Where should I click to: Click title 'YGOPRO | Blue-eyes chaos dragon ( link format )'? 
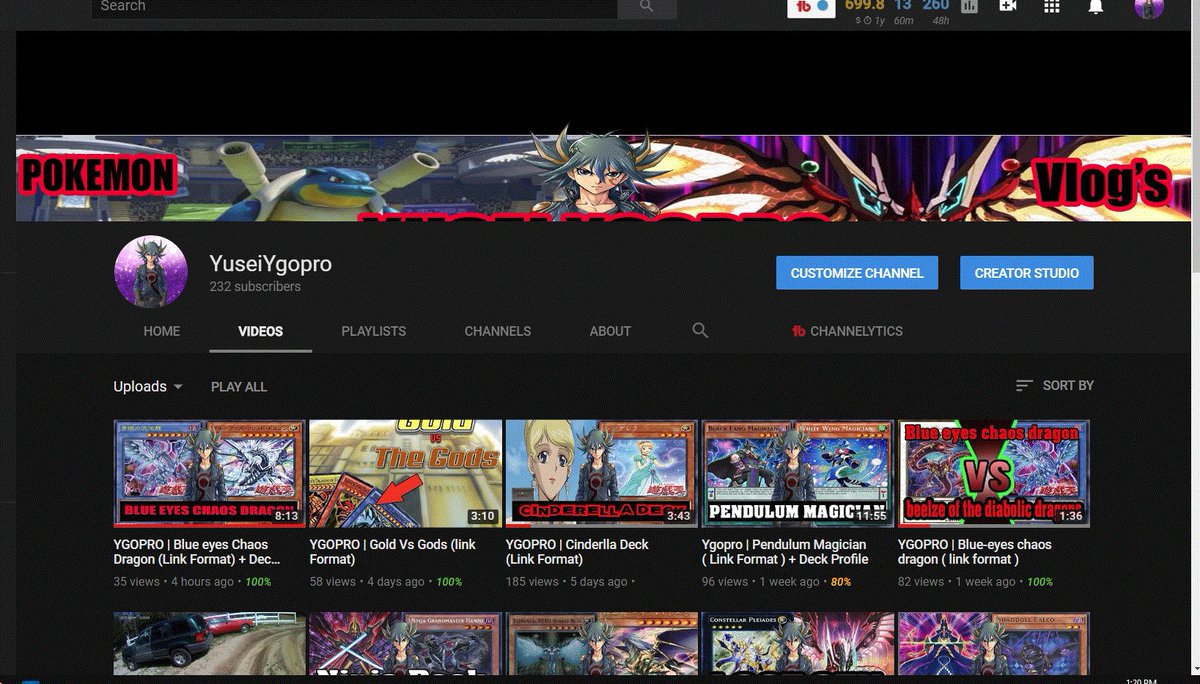[975, 552]
